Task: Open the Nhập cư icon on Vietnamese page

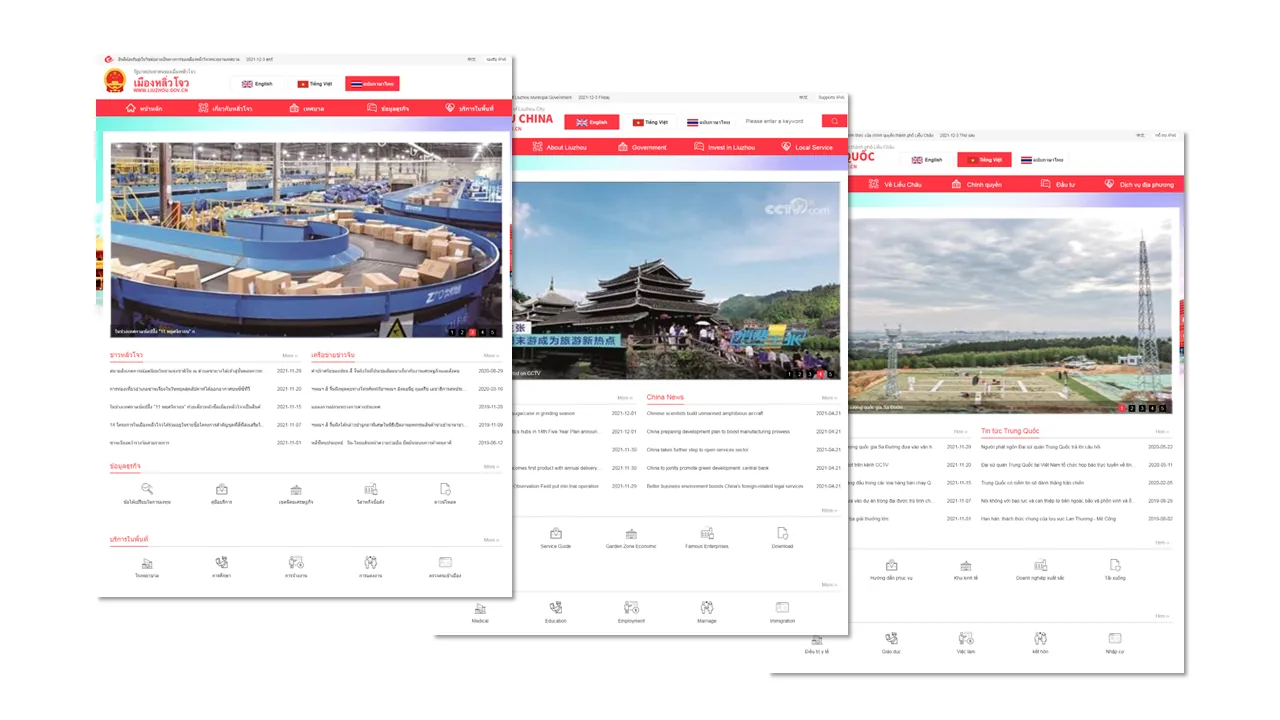Action: click(1115, 638)
